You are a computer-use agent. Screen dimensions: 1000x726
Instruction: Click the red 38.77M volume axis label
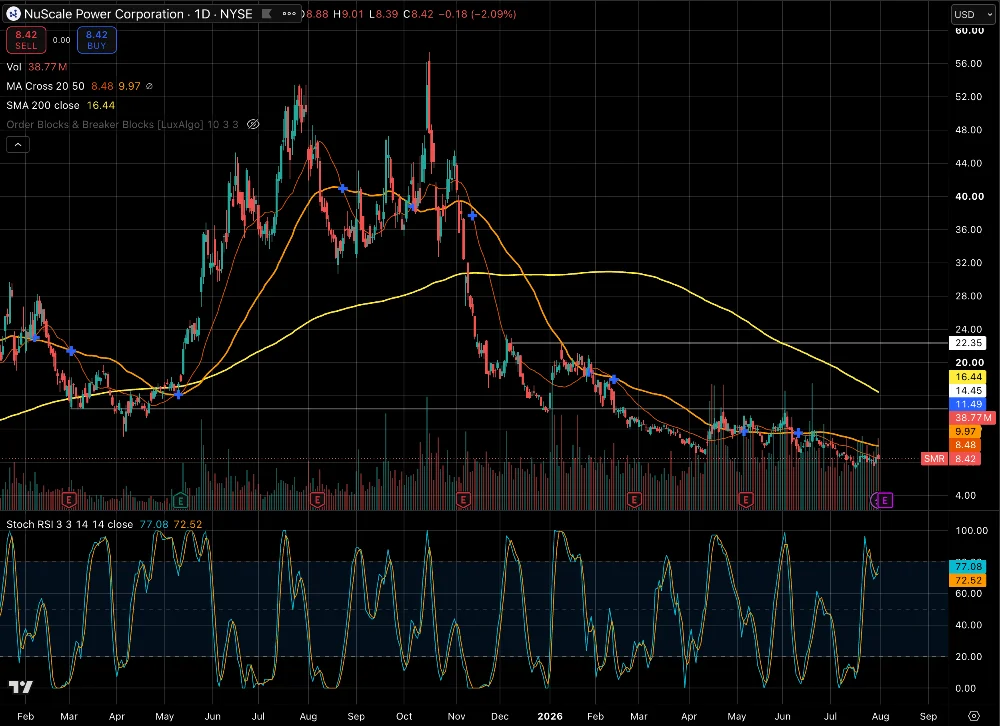[972, 418]
